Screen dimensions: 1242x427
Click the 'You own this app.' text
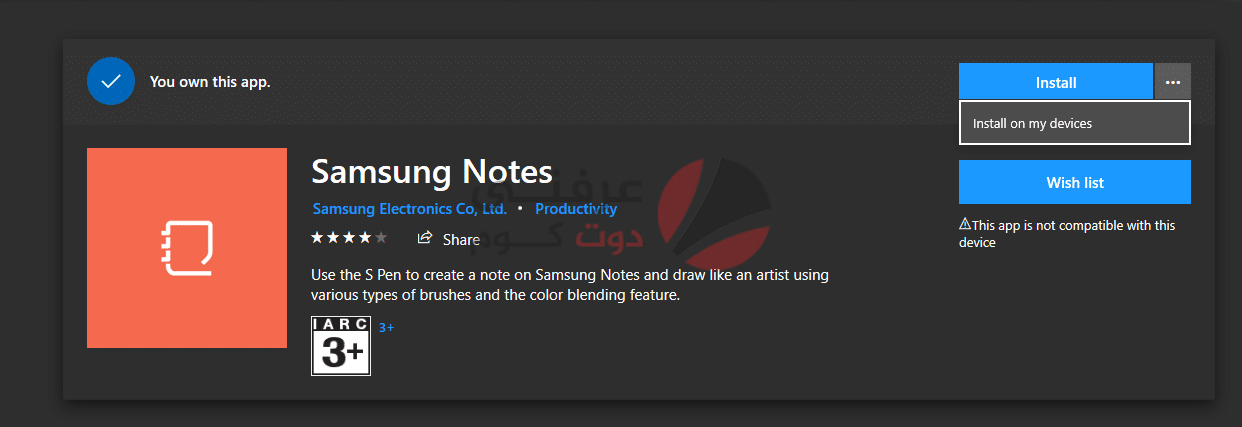(x=210, y=82)
